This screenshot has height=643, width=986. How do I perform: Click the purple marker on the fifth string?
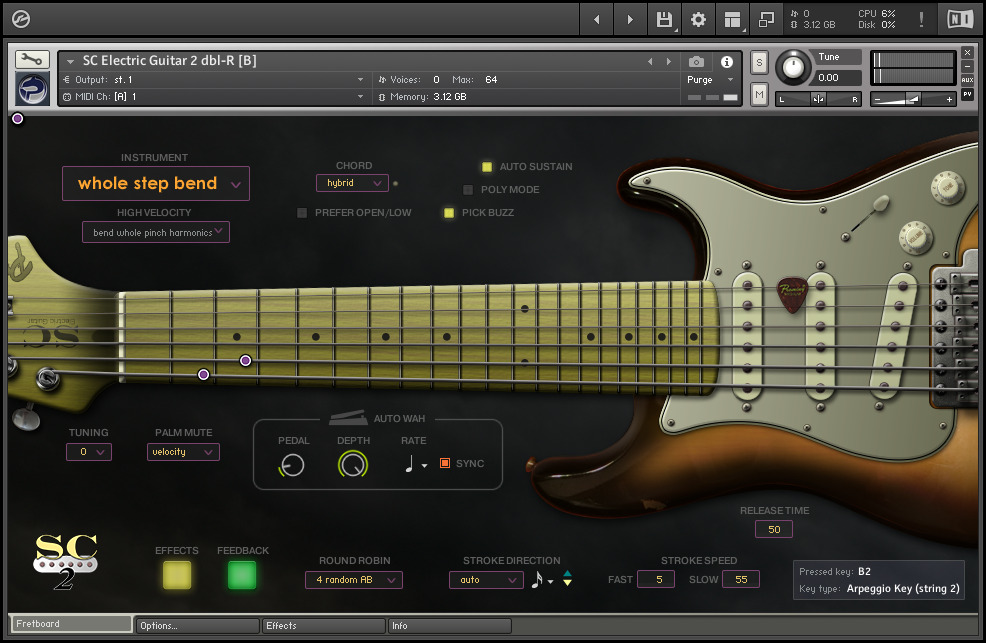246,360
